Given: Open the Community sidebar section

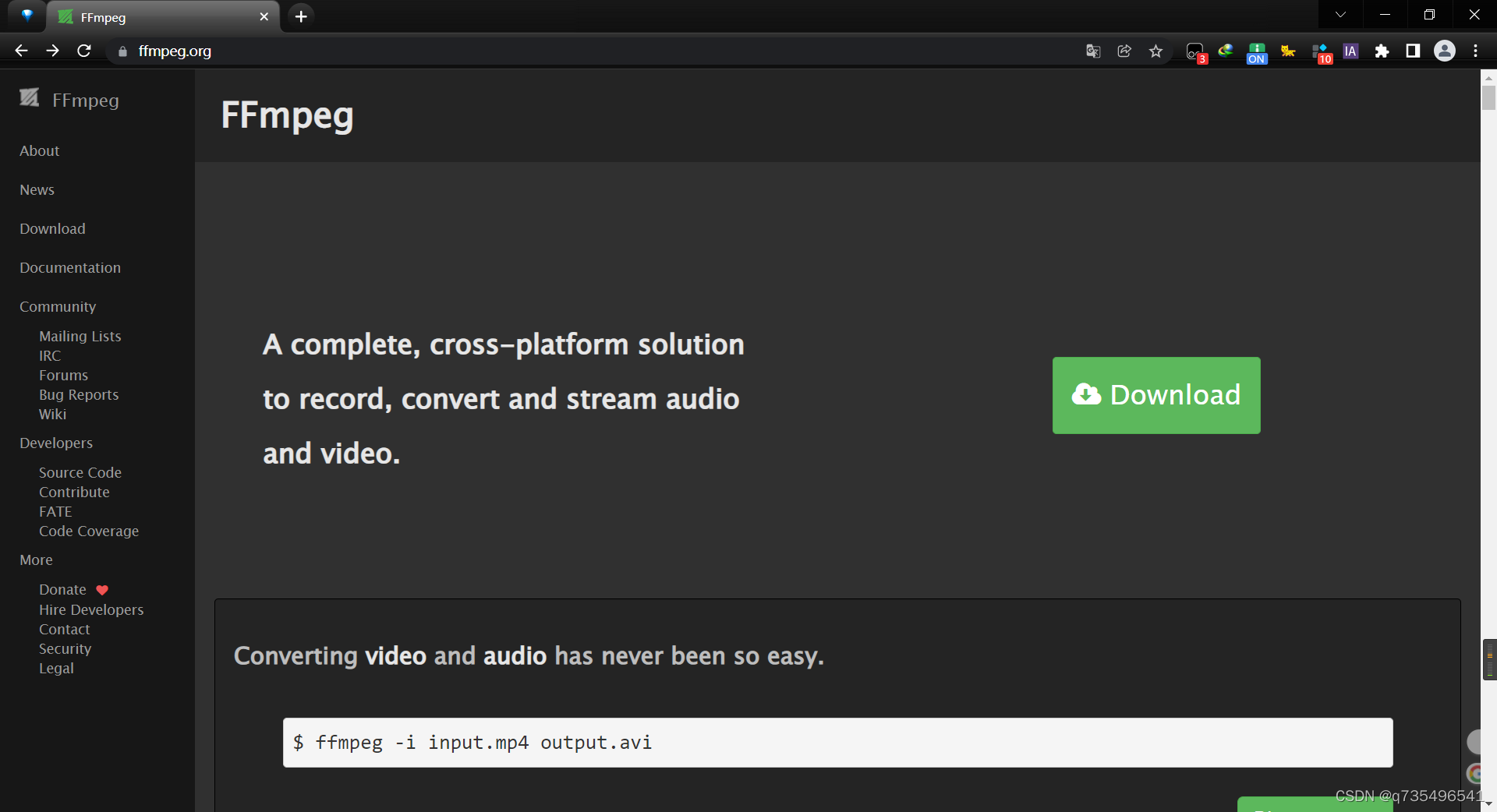Looking at the screenshot, I should (58, 307).
